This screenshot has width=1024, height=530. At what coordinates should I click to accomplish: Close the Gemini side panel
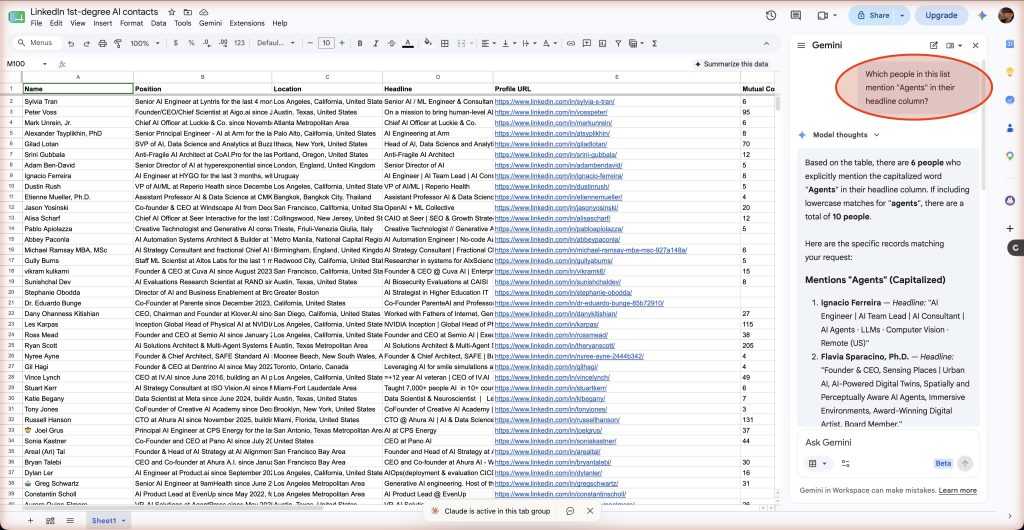pos(976,45)
